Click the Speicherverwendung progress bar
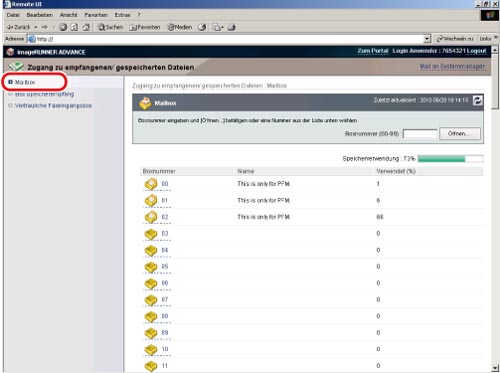This screenshot has height=373, width=500. [x=450, y=159]
